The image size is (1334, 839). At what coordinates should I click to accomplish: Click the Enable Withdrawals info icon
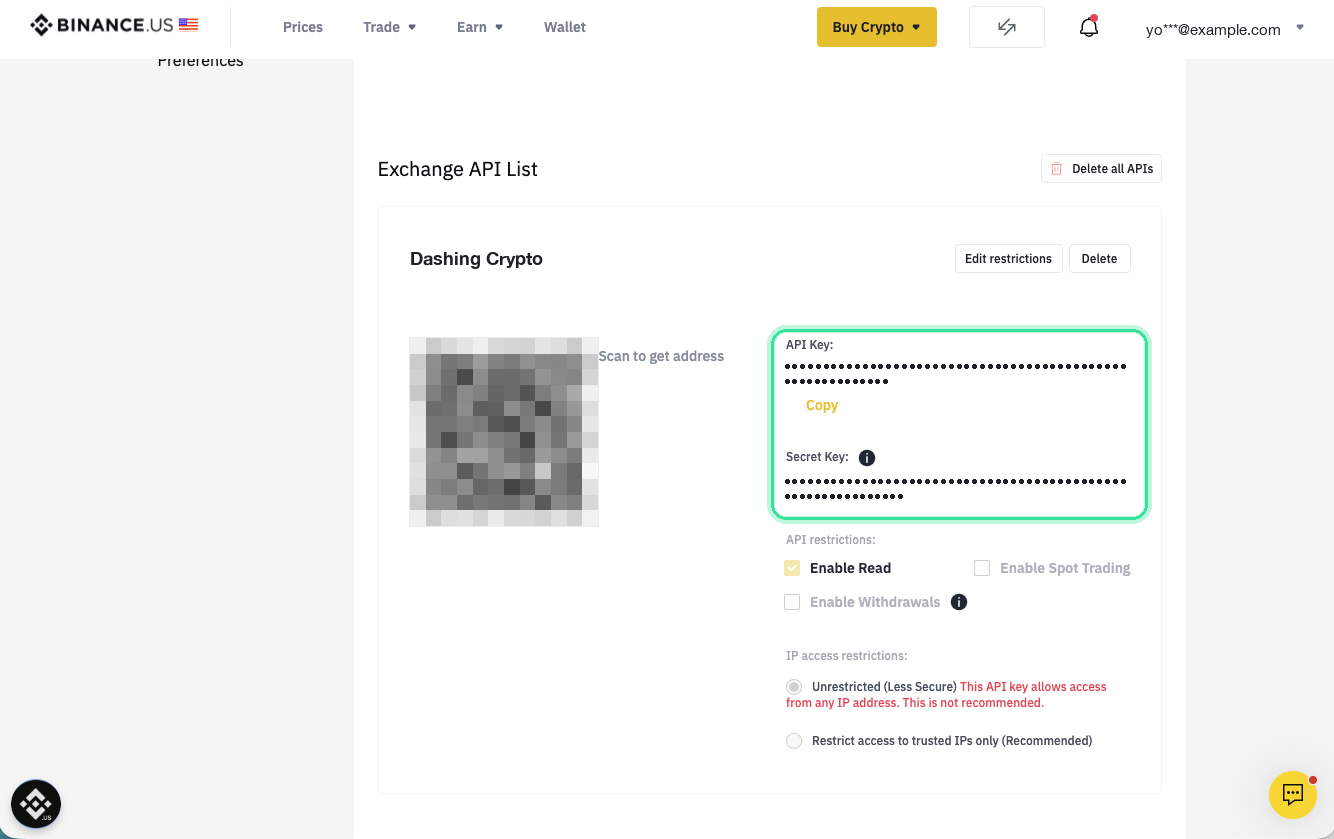click(x=959, y=602)
